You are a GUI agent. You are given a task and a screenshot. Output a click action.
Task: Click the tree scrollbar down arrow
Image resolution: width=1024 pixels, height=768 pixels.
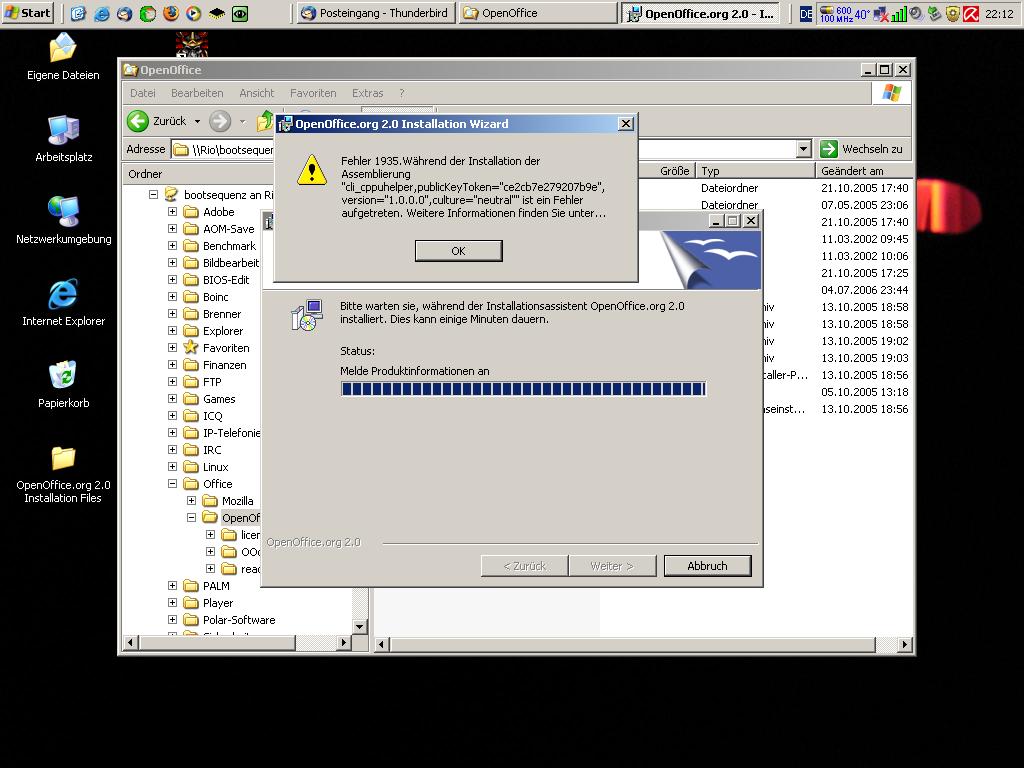(360, 626)
